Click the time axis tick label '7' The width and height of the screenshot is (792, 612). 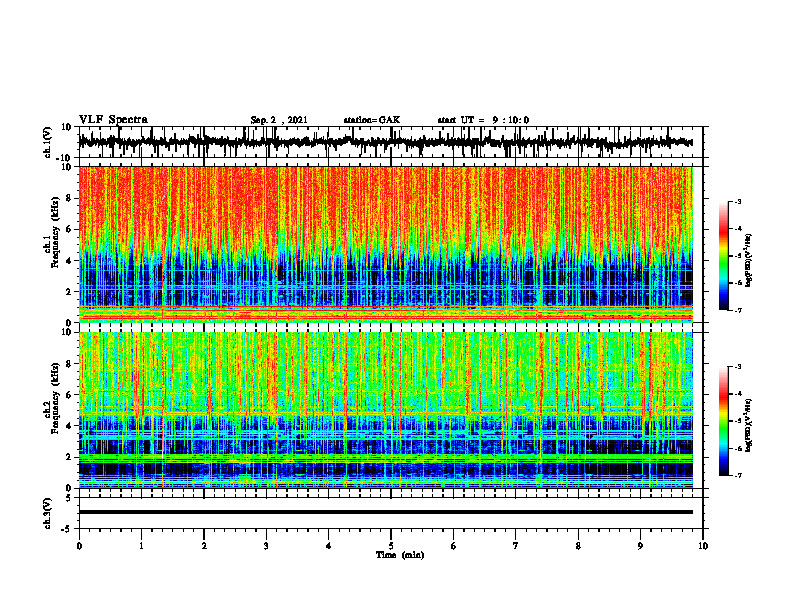coord(516,546)
